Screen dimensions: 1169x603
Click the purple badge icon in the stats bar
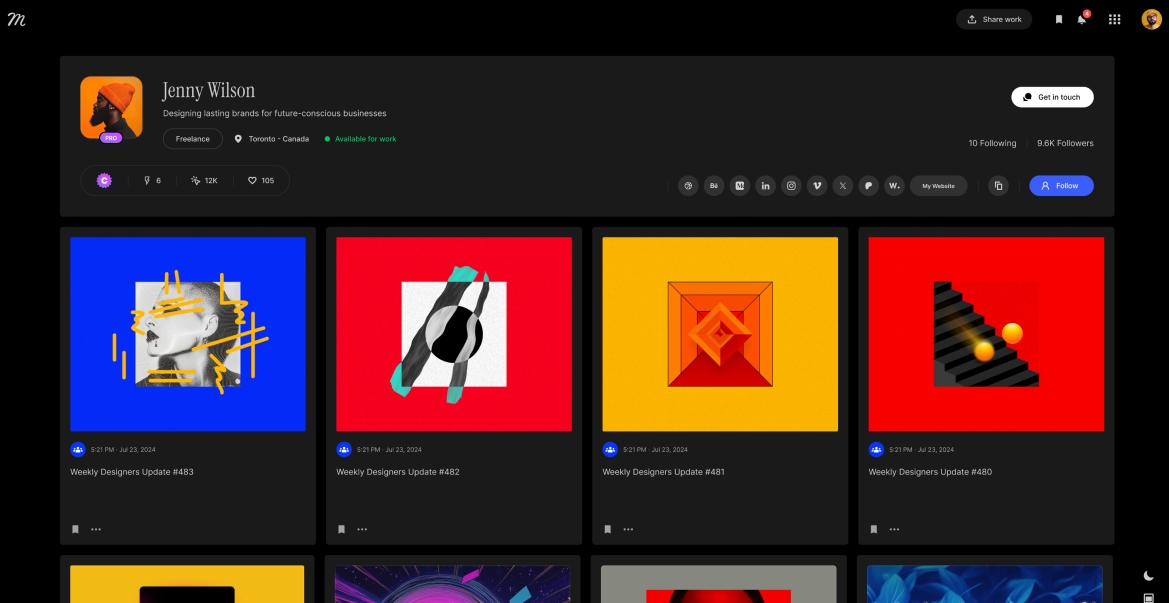click(x=104, y=181)
